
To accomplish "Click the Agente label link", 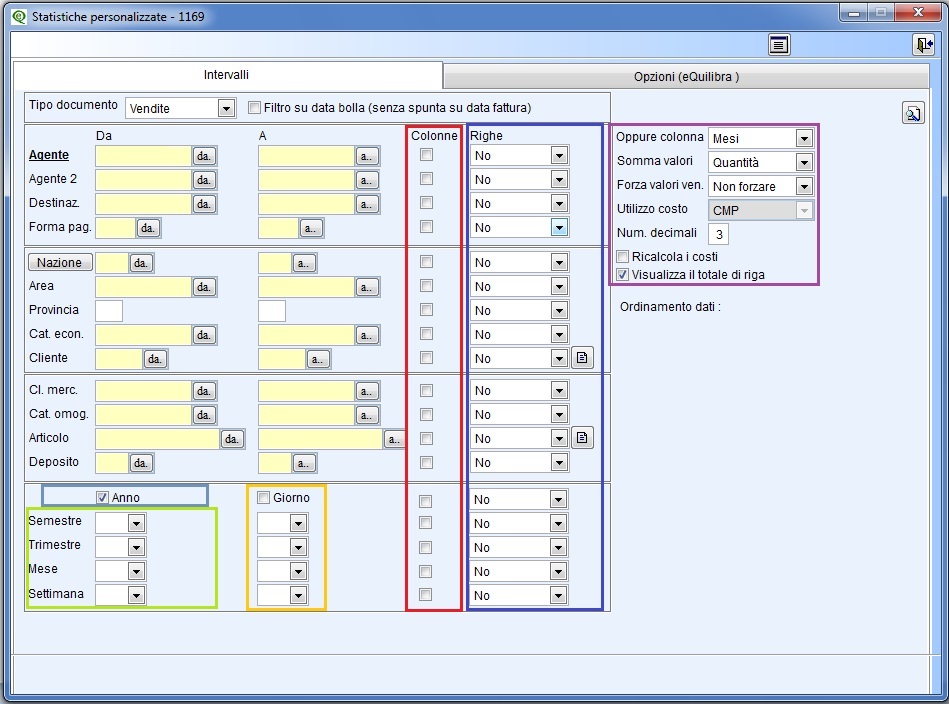I will coord(49,155).
